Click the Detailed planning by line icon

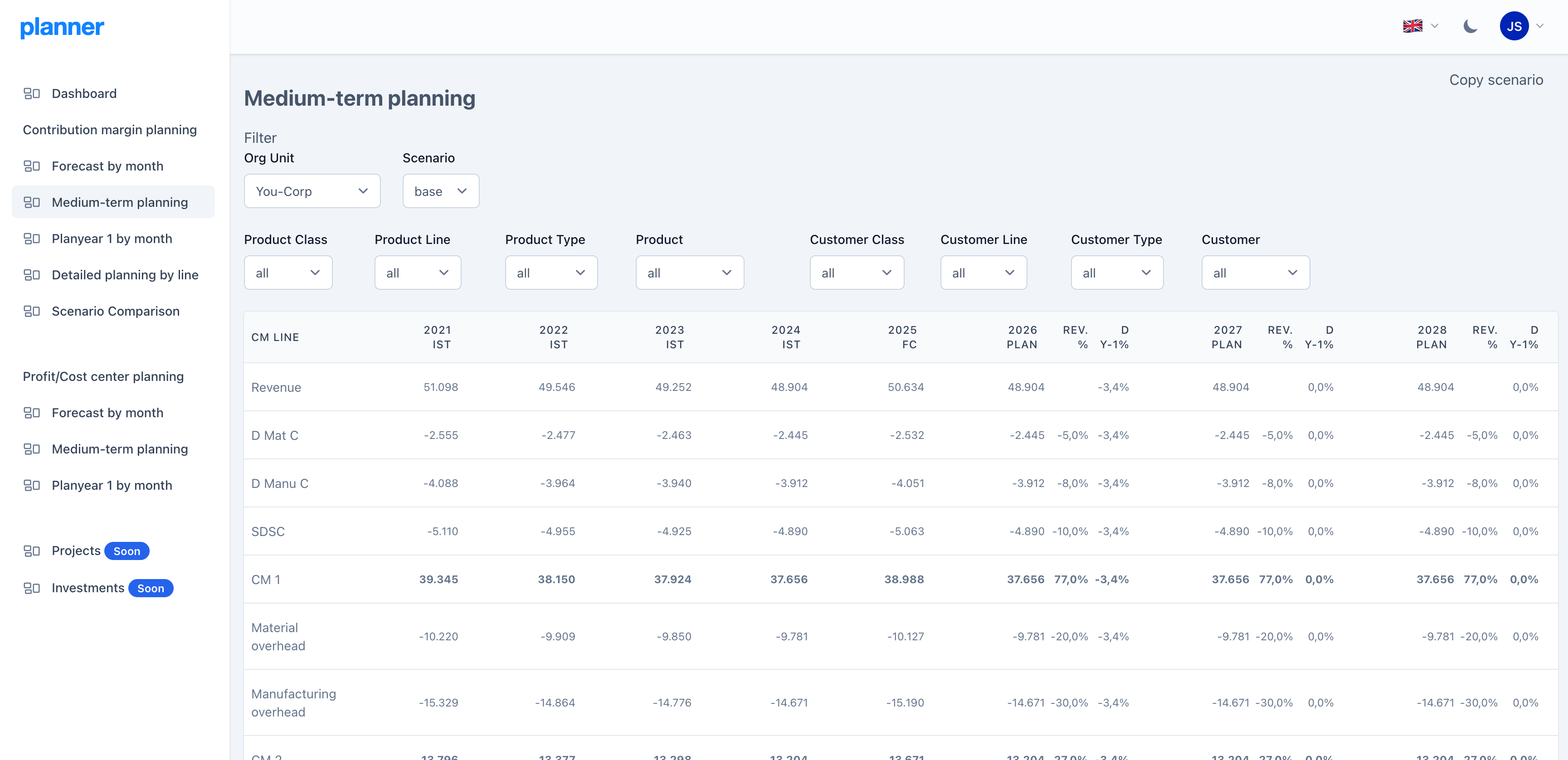point(32,275)
